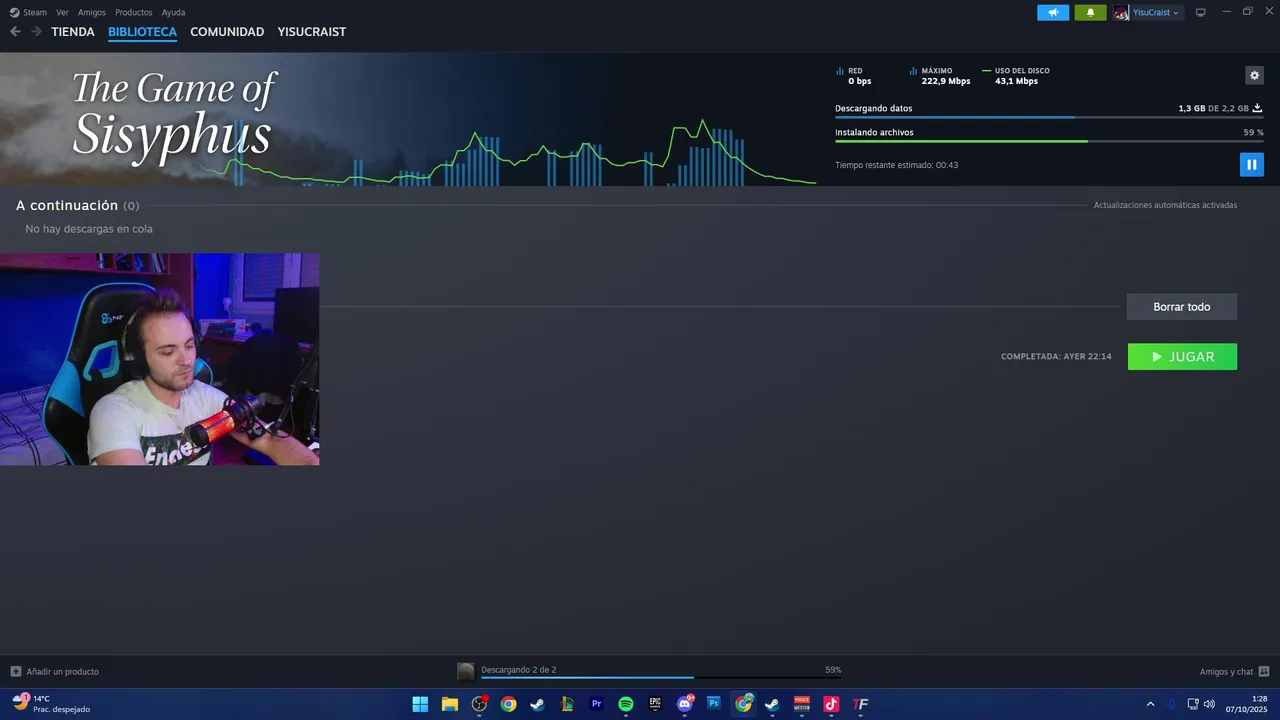Click the game thumbnail in the bottom download bar
Screen dimensions: 1280x720
click(x=465, y=671)
